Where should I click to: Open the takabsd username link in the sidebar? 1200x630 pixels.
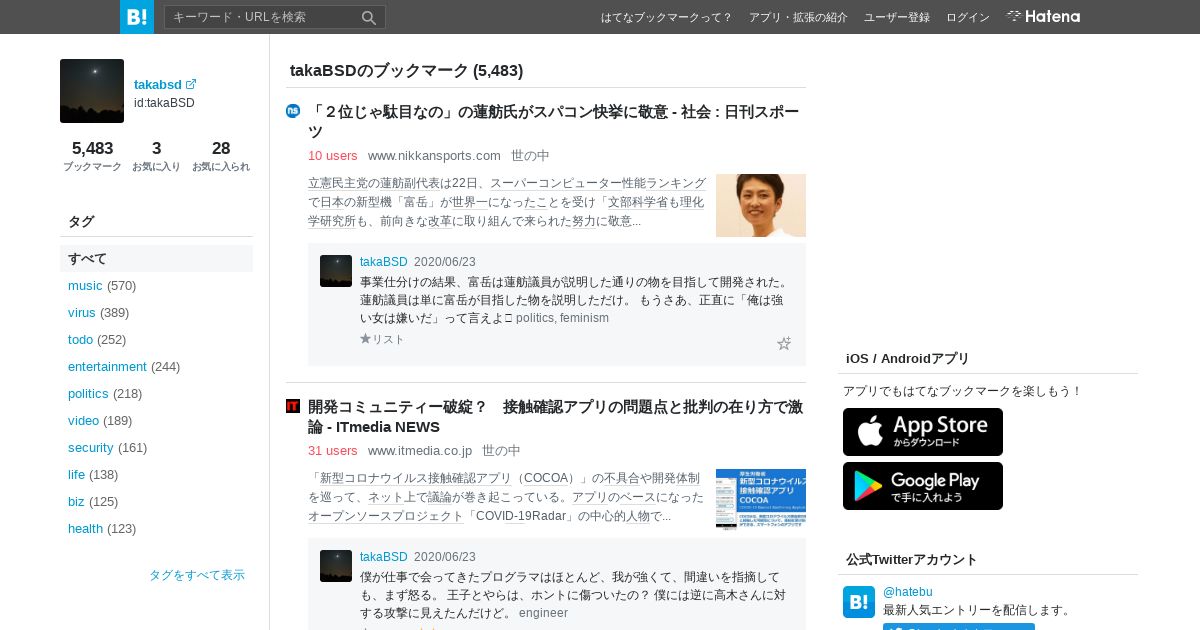click(158, 84)
